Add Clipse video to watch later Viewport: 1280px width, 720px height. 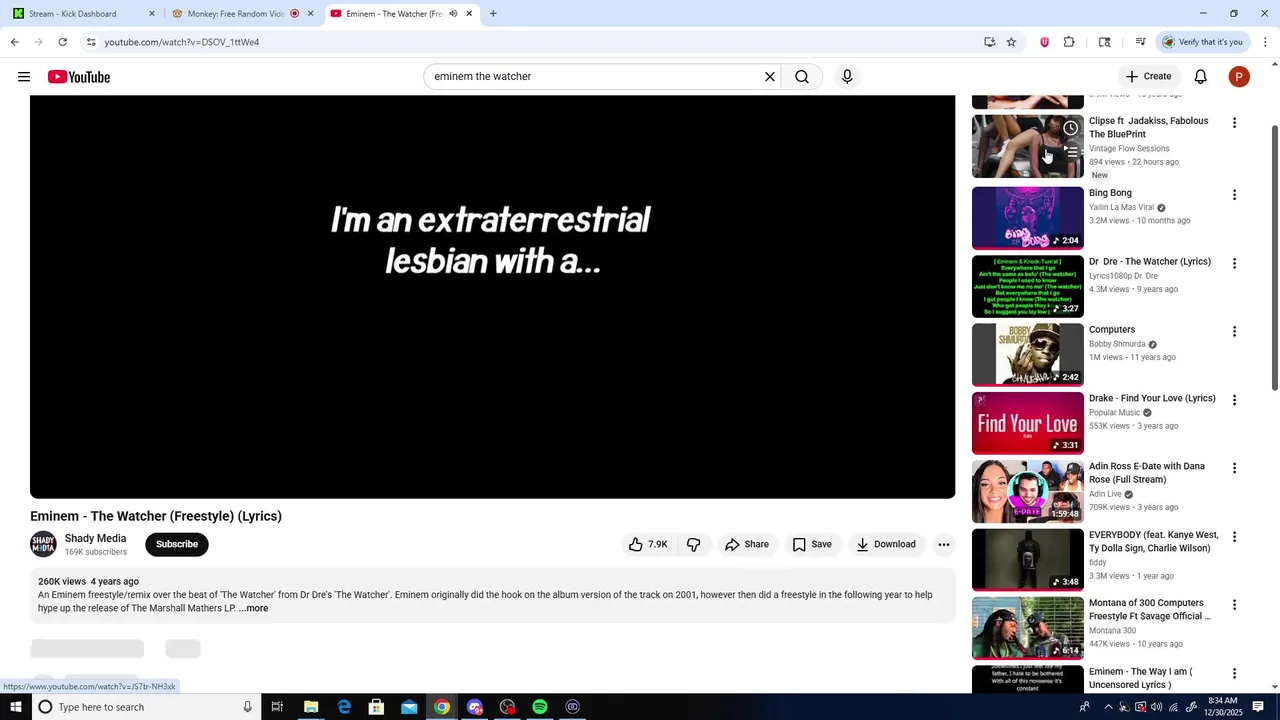[x=1070, y=128]
